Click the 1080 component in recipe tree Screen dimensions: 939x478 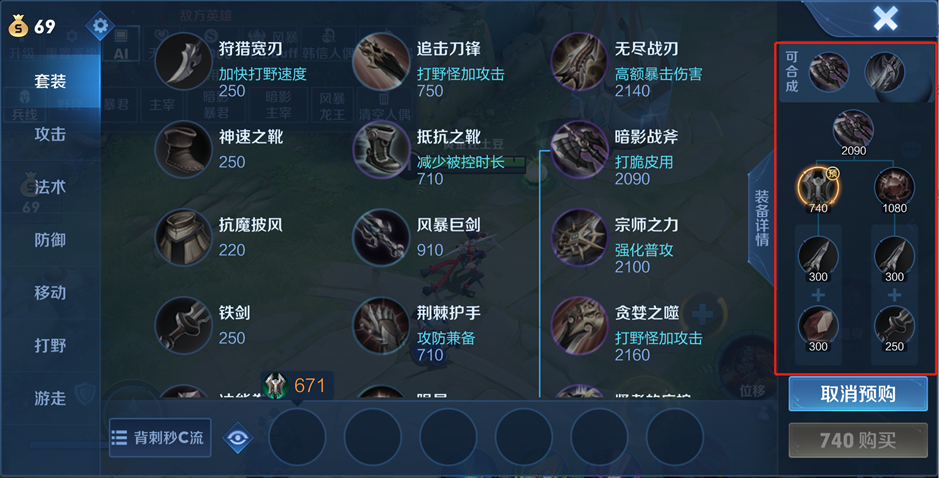(x=895, y=188)
